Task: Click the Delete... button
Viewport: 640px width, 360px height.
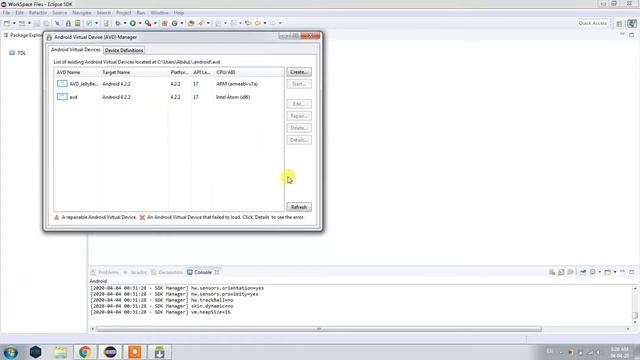Action: pos(299,128)
